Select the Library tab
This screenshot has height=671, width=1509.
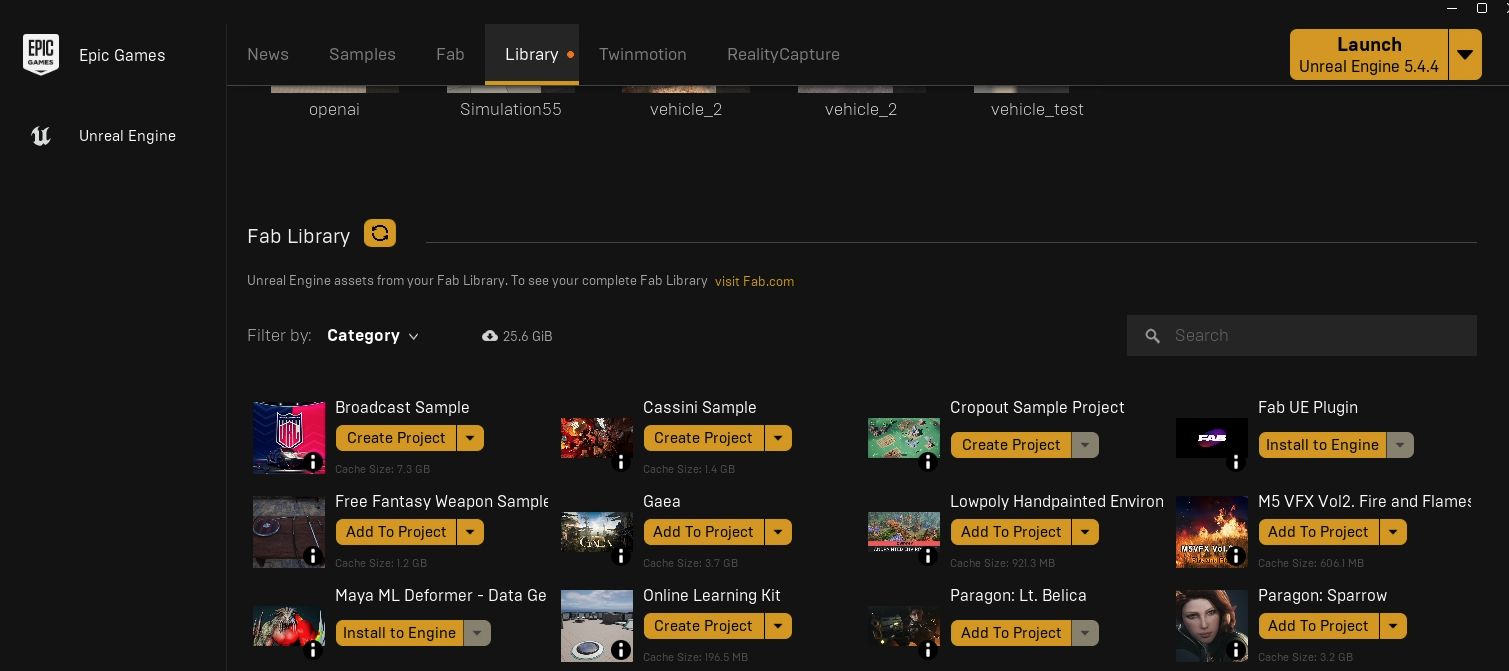coord(532,55)
